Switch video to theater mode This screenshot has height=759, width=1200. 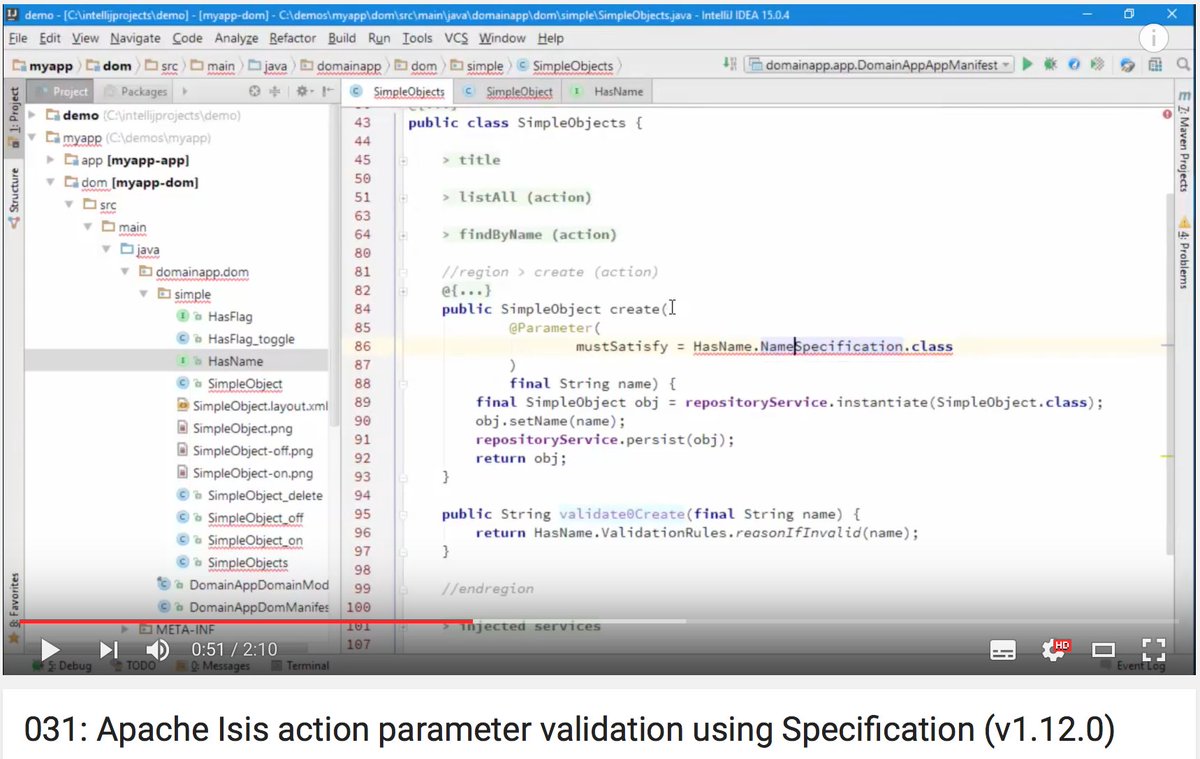coord(1104,650)
